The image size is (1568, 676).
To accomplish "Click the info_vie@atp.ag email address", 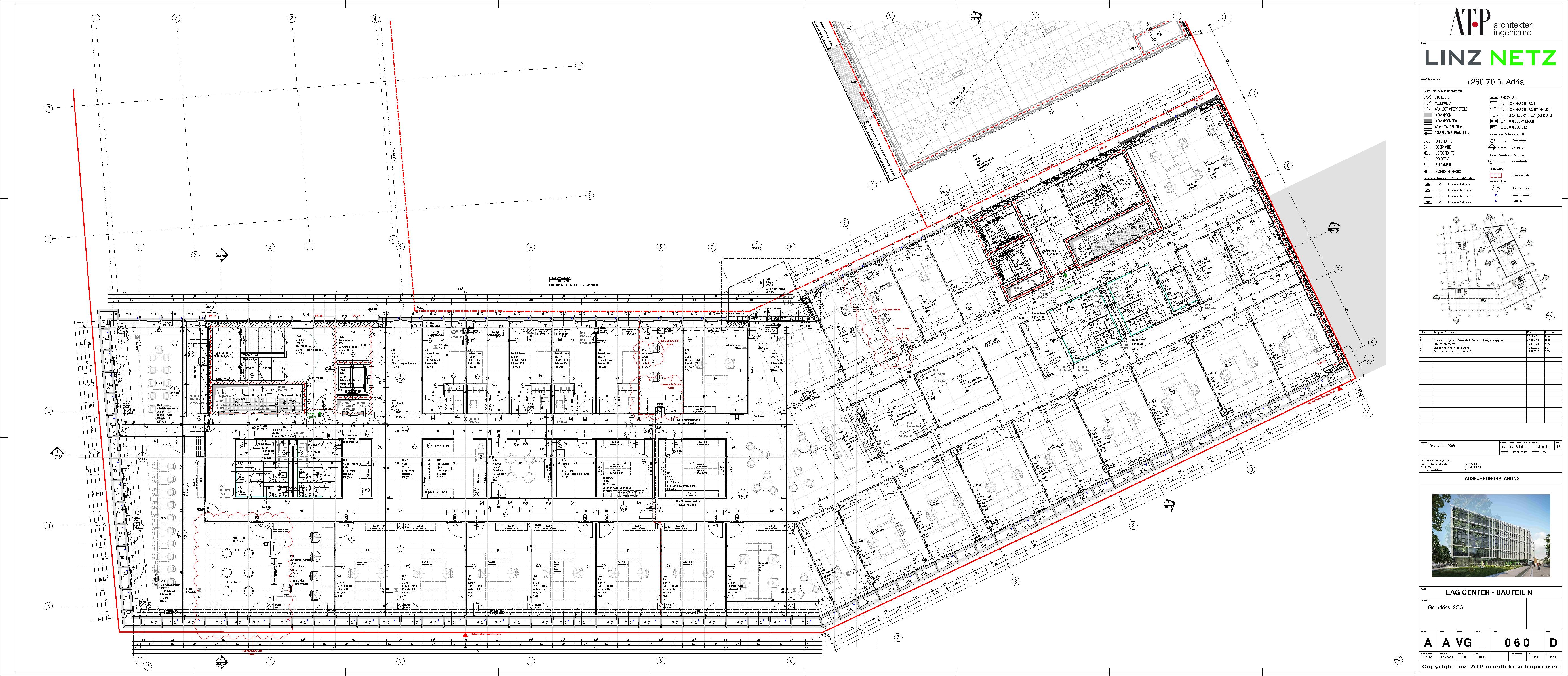I will 1434,470.
